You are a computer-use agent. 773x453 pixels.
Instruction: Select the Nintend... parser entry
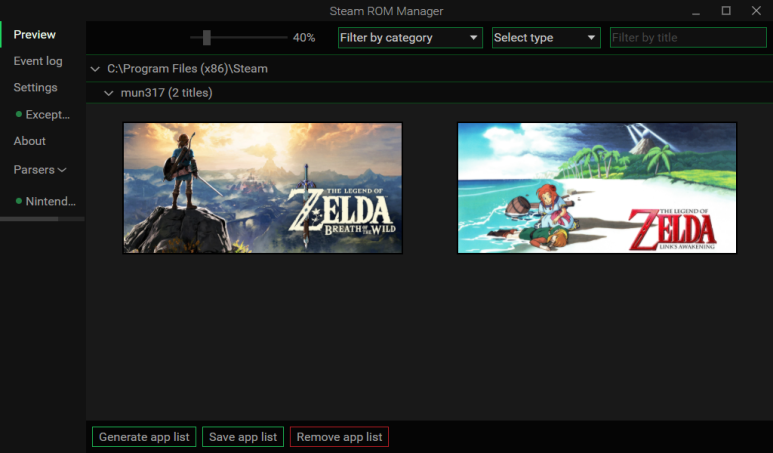[x=50, y=201]
